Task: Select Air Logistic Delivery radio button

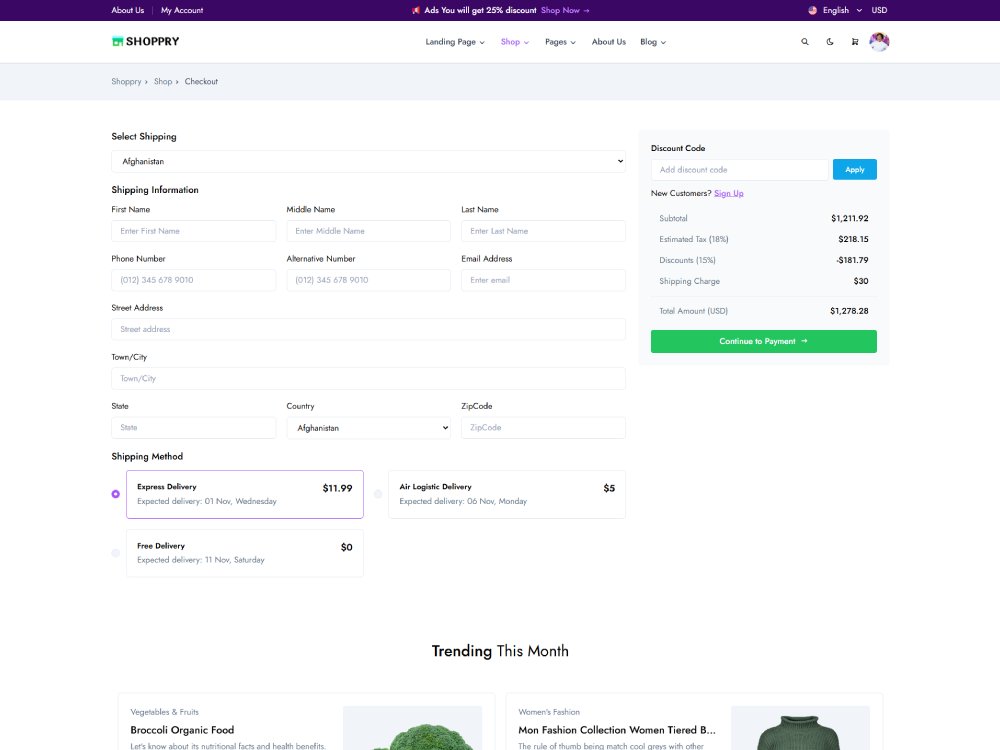Action: point(378,494)
